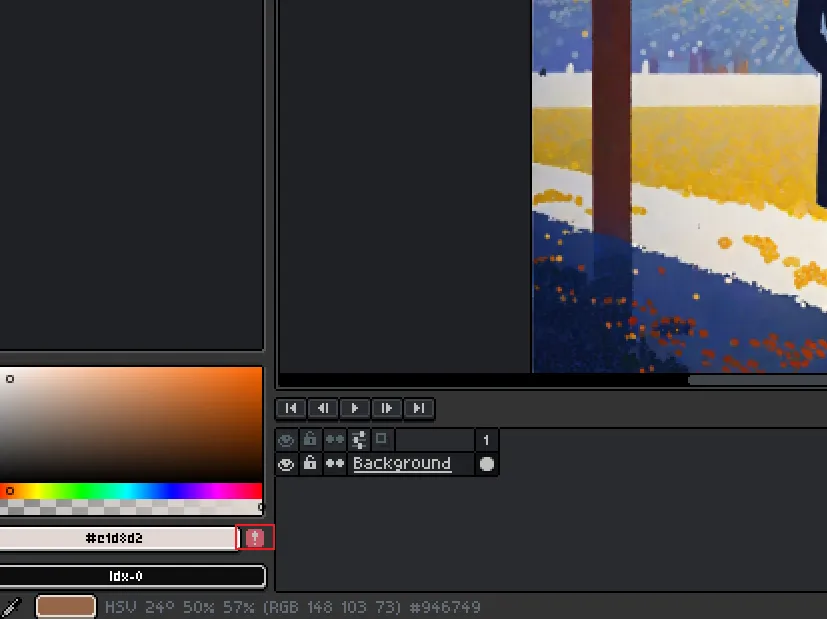Toggle lock for all layers in header

(310, 440)
